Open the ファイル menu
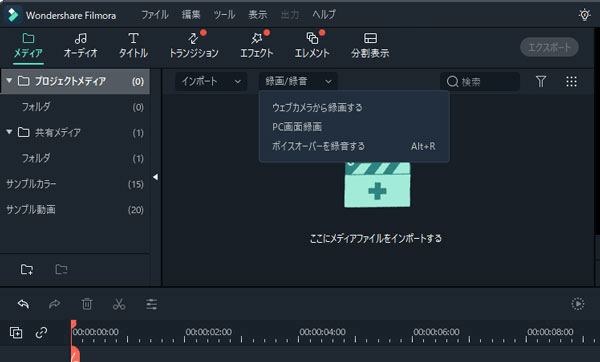Screen dimensions: 600x362 155,15
